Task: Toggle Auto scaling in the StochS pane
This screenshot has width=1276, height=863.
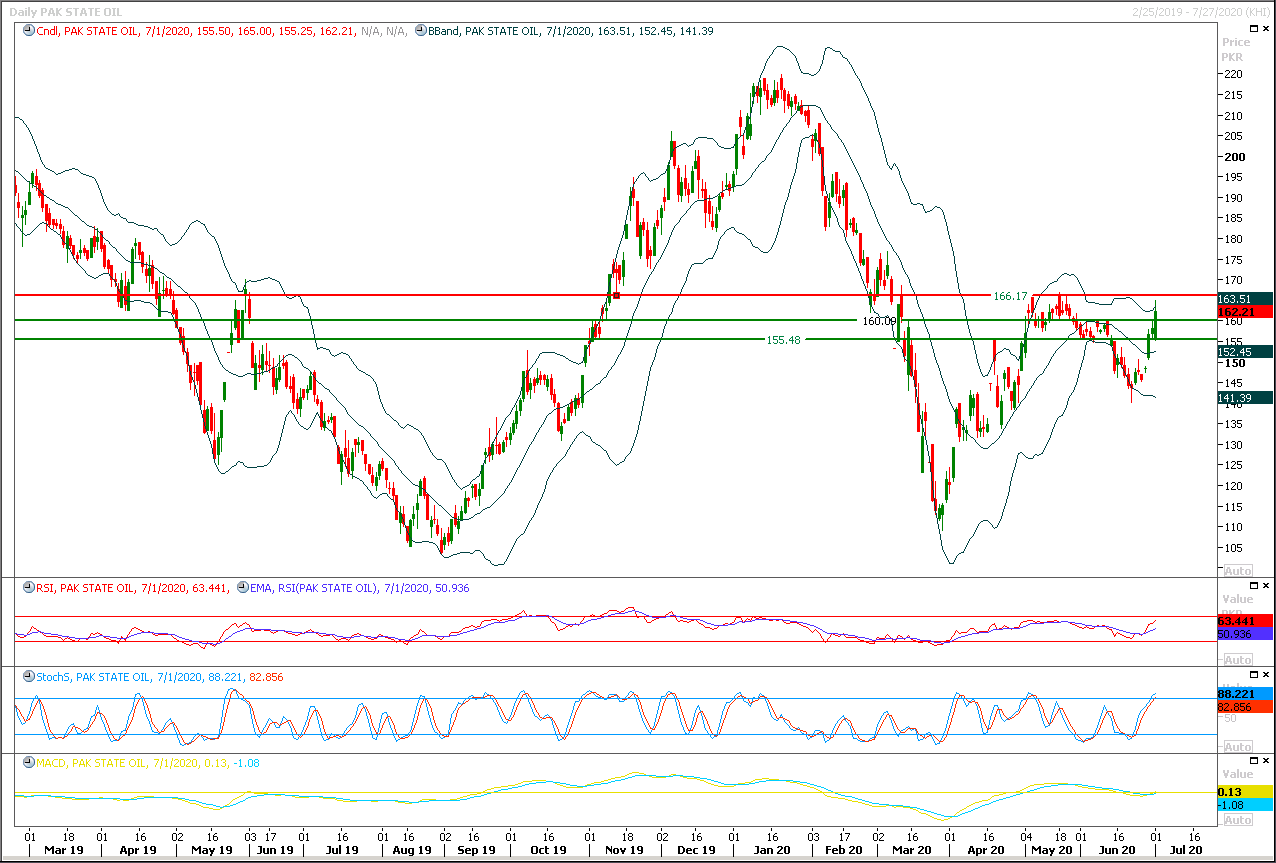Action: click(1237, 747)
